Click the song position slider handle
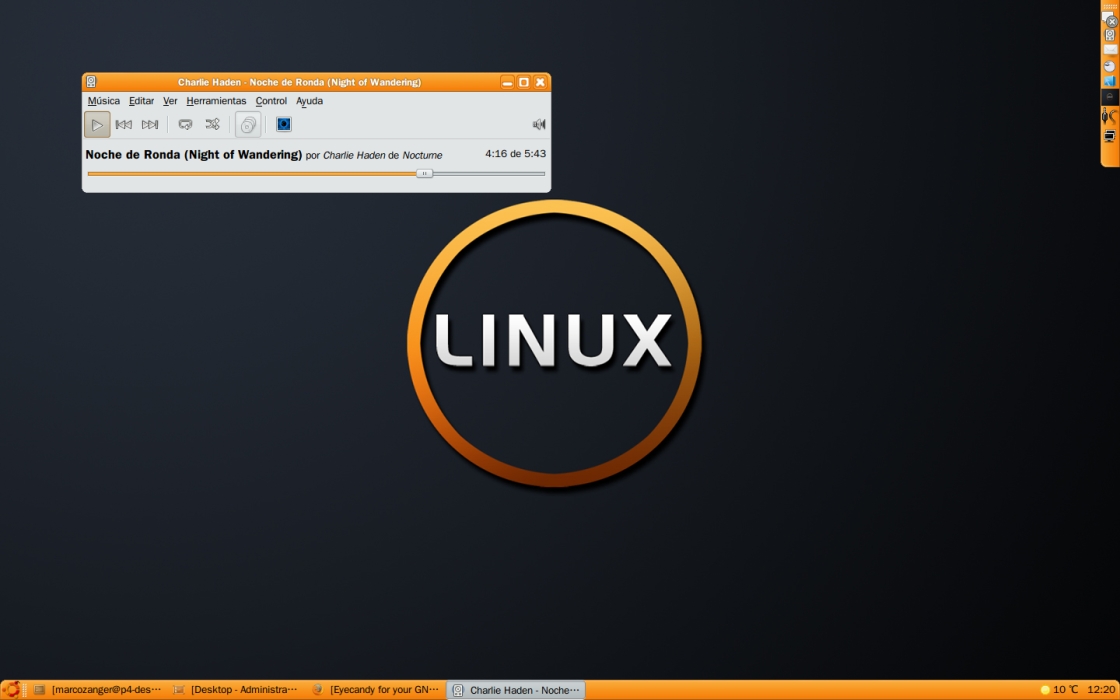The height and width of the screenshot is (700, 1120). coord(424,174)
